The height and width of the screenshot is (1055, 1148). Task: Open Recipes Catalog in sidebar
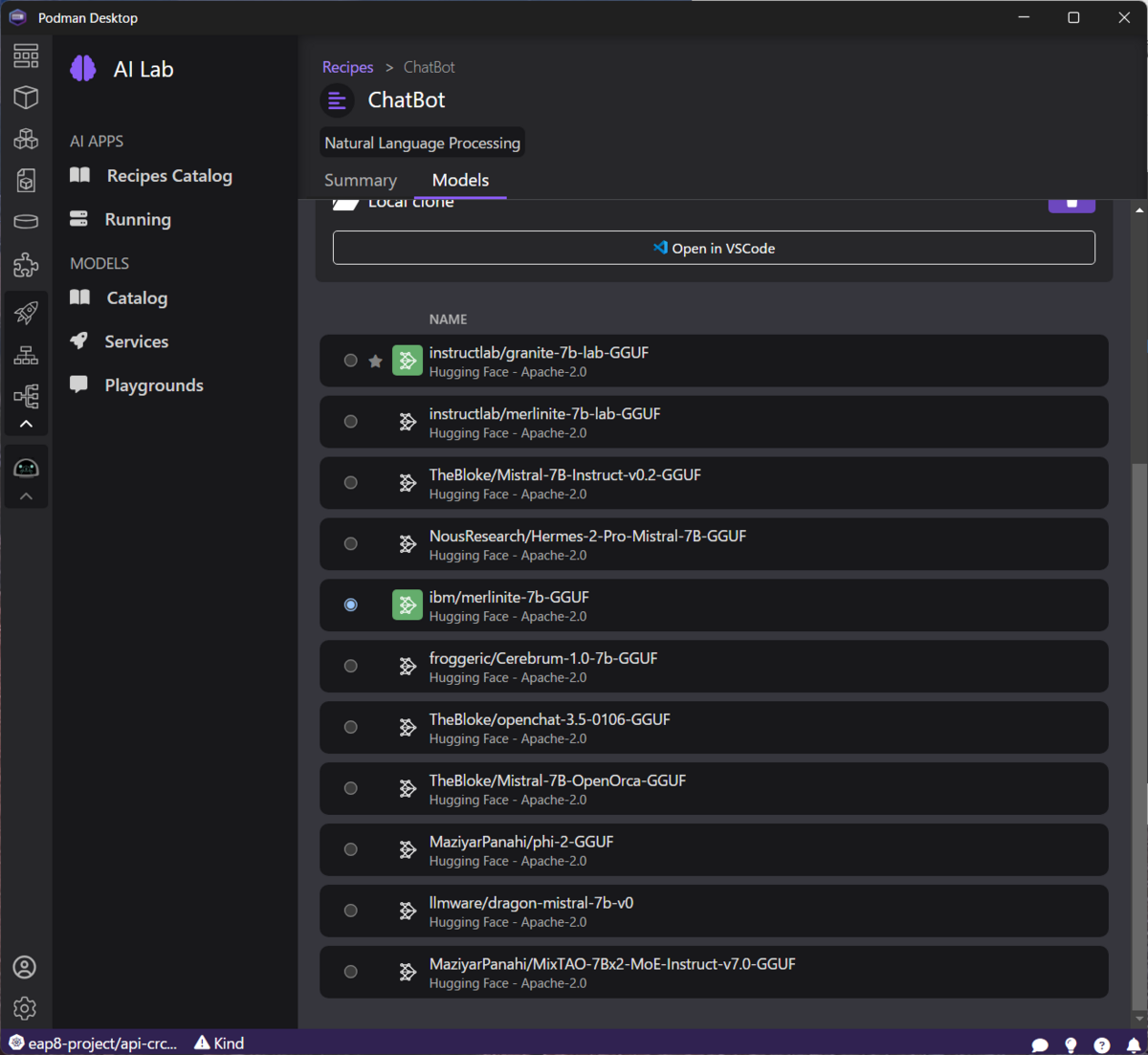point(169,176)
